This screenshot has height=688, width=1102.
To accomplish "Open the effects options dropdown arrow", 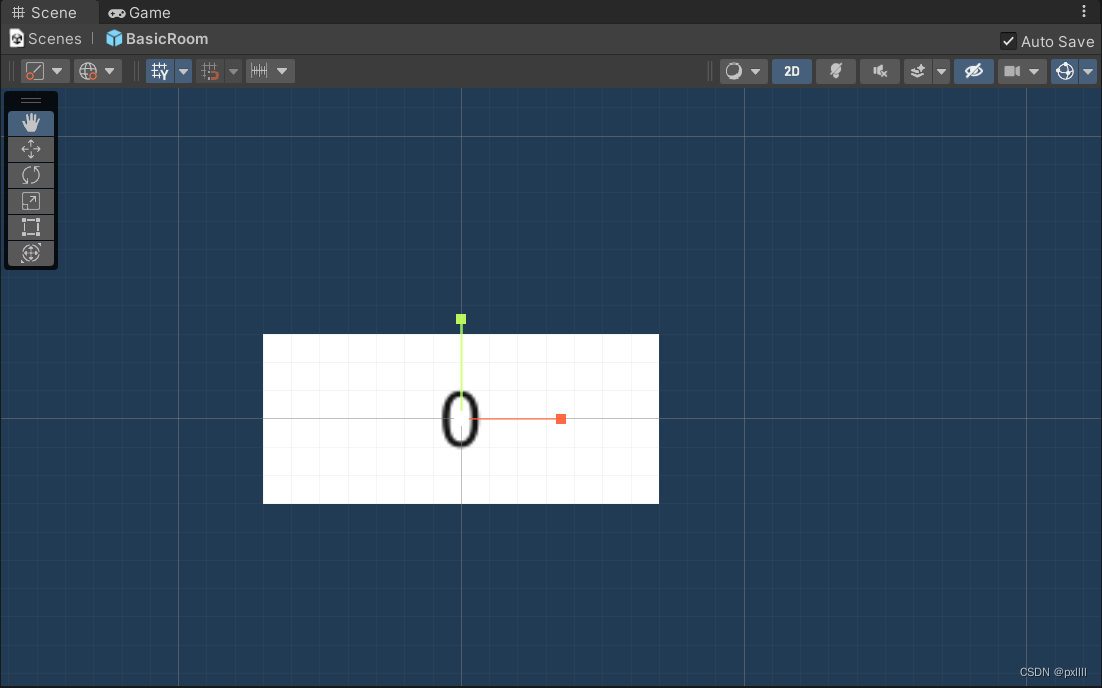I will pyautogui.click(x=941, y=71).
